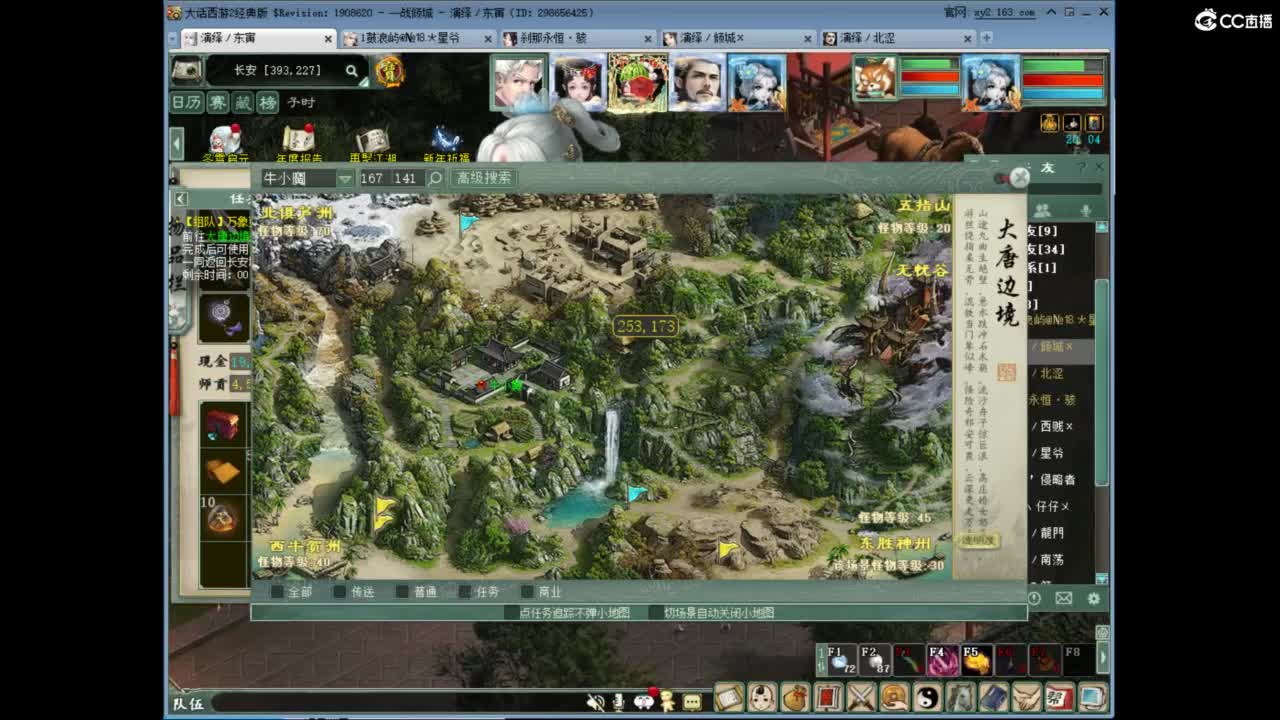Check the 任务 map filter
This screenshot has width=1280, height=720.
tap(465, 591)
